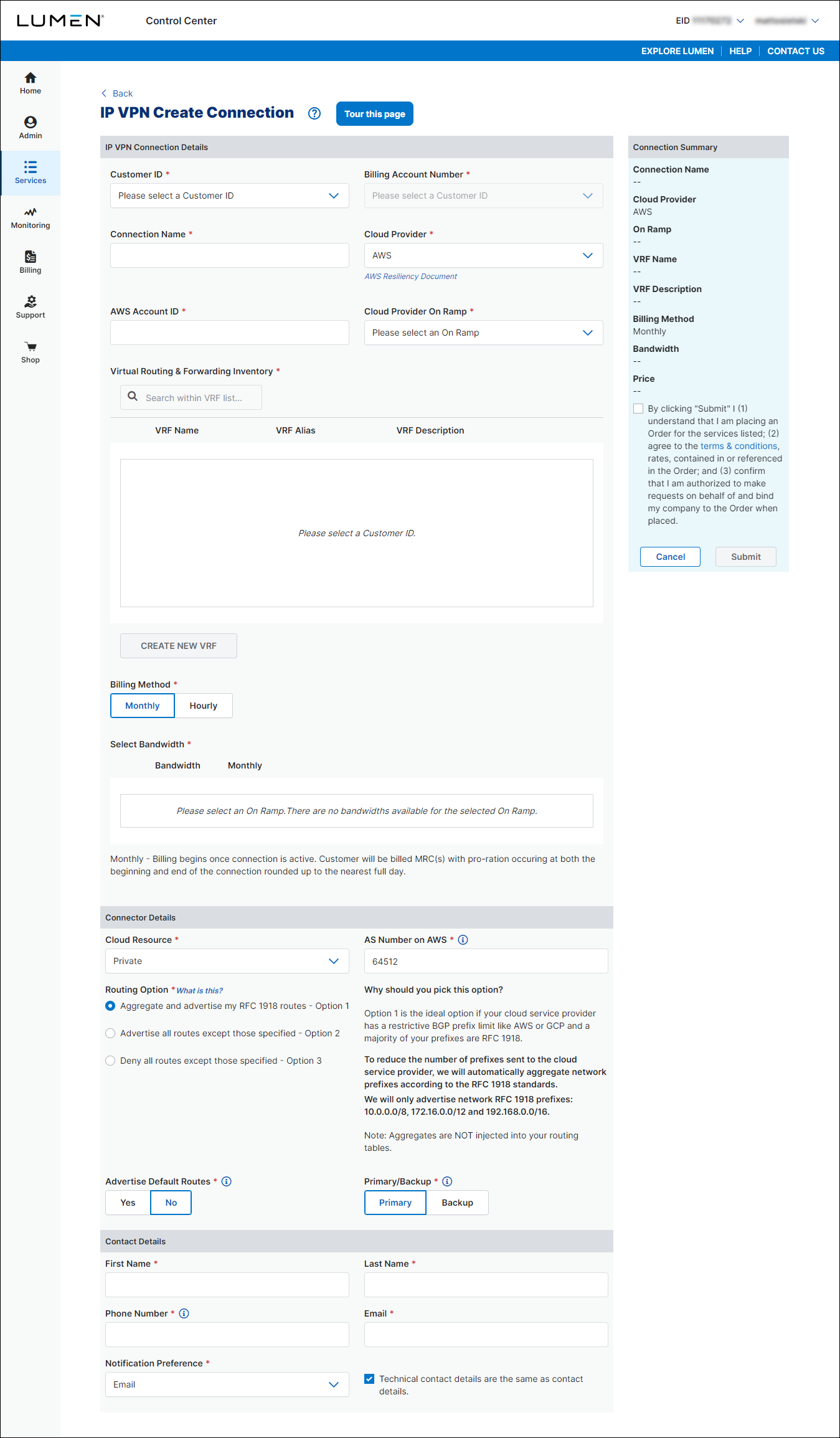Click the info icon next to AS Number on AWS

[463, 940]
